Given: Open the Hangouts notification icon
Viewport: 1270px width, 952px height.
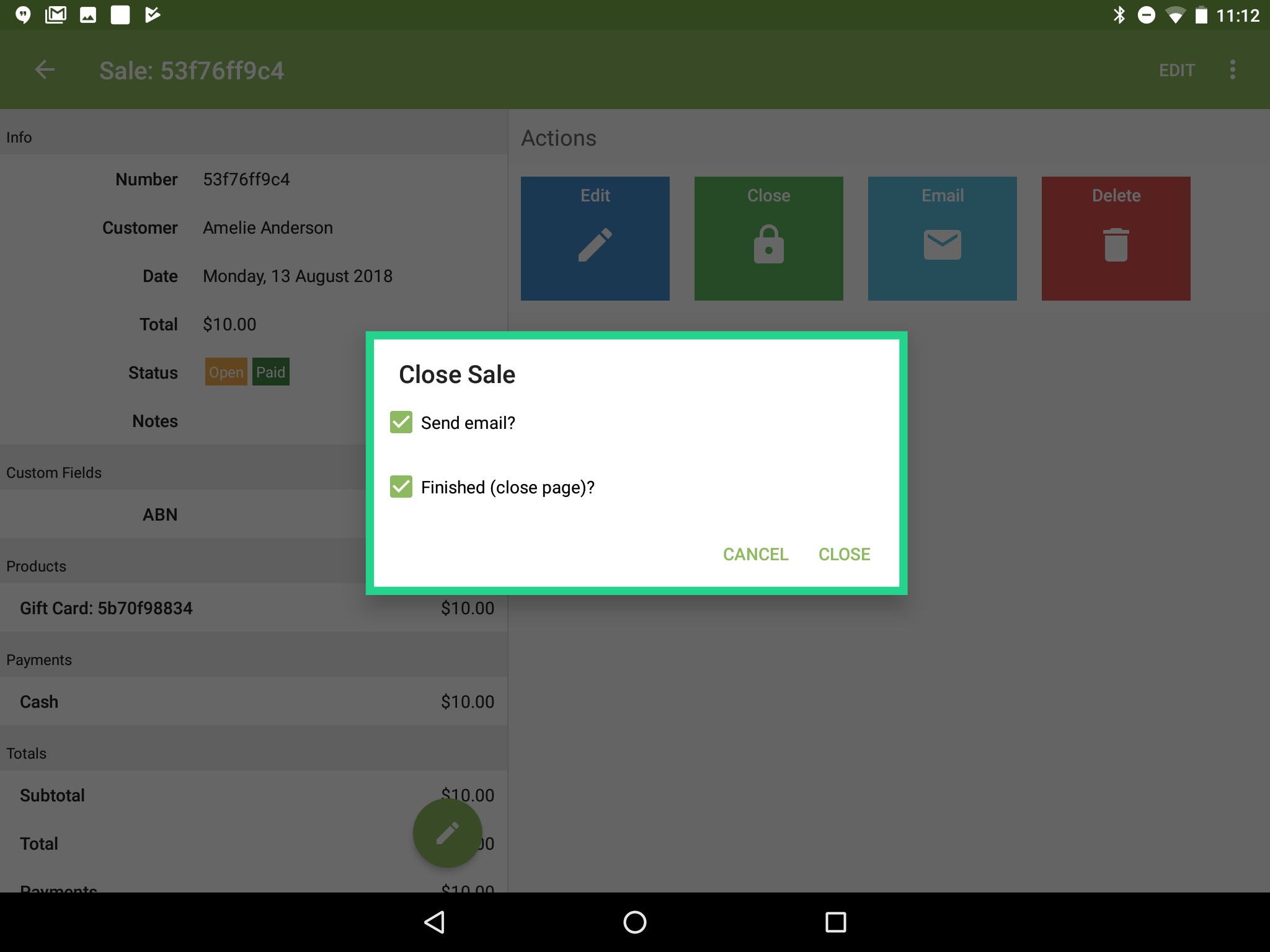Looking at the screenshot, I should (x=23, y=15).
